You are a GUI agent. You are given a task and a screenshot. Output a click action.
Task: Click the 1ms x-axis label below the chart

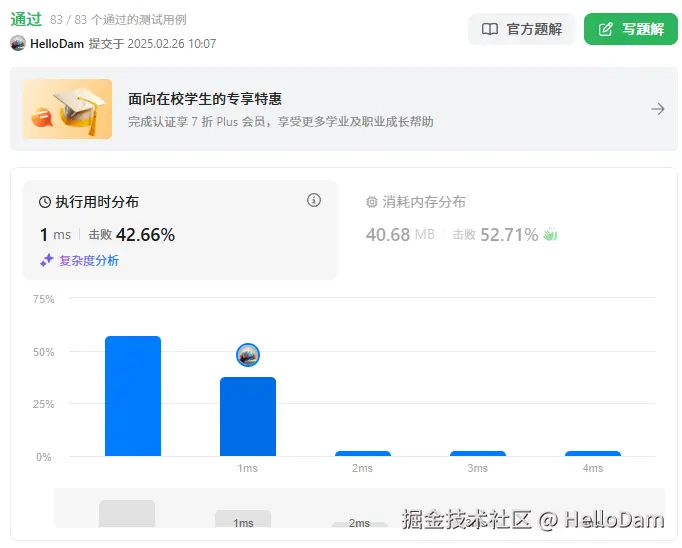point(247,468)
